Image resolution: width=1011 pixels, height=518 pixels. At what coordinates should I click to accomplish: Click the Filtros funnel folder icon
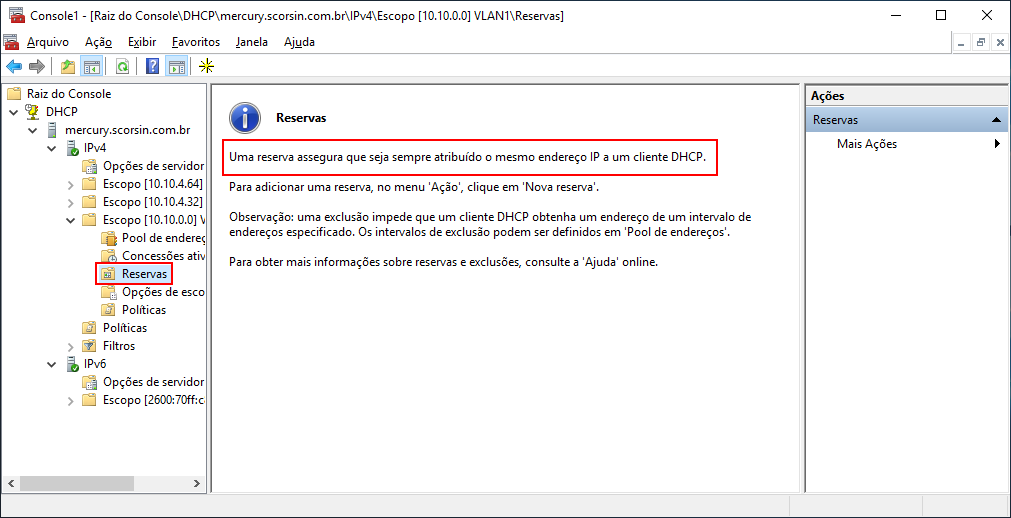90,346
